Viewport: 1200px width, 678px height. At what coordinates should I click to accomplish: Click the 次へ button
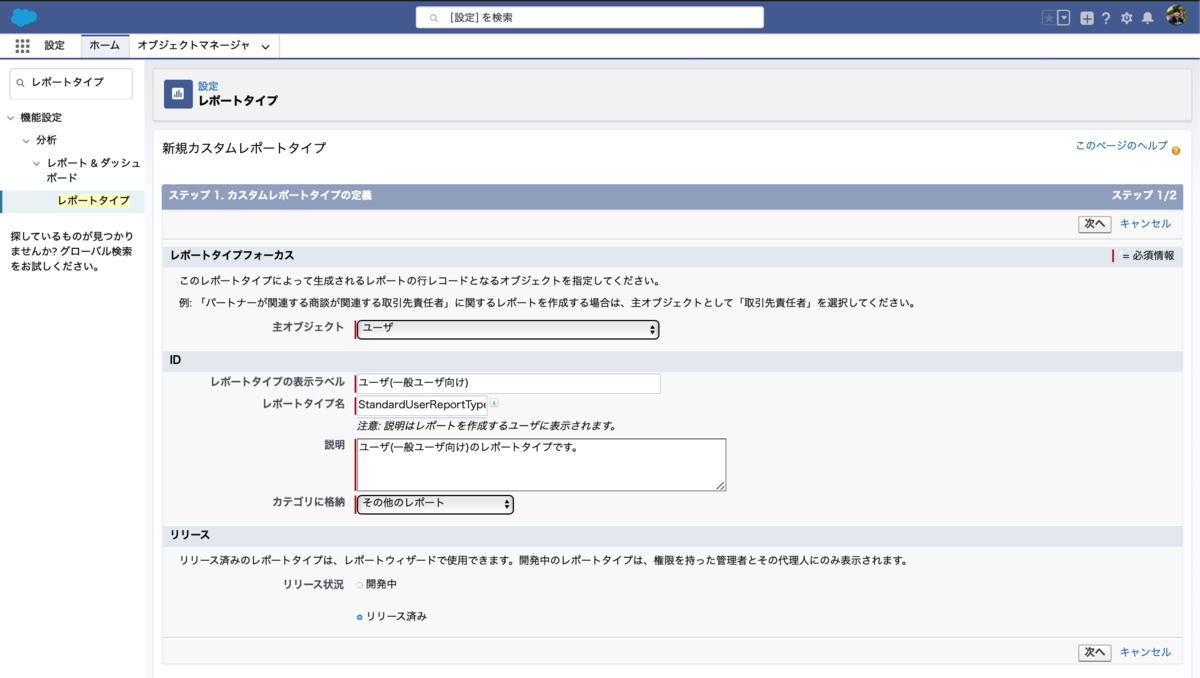(x=1094, y=224)
